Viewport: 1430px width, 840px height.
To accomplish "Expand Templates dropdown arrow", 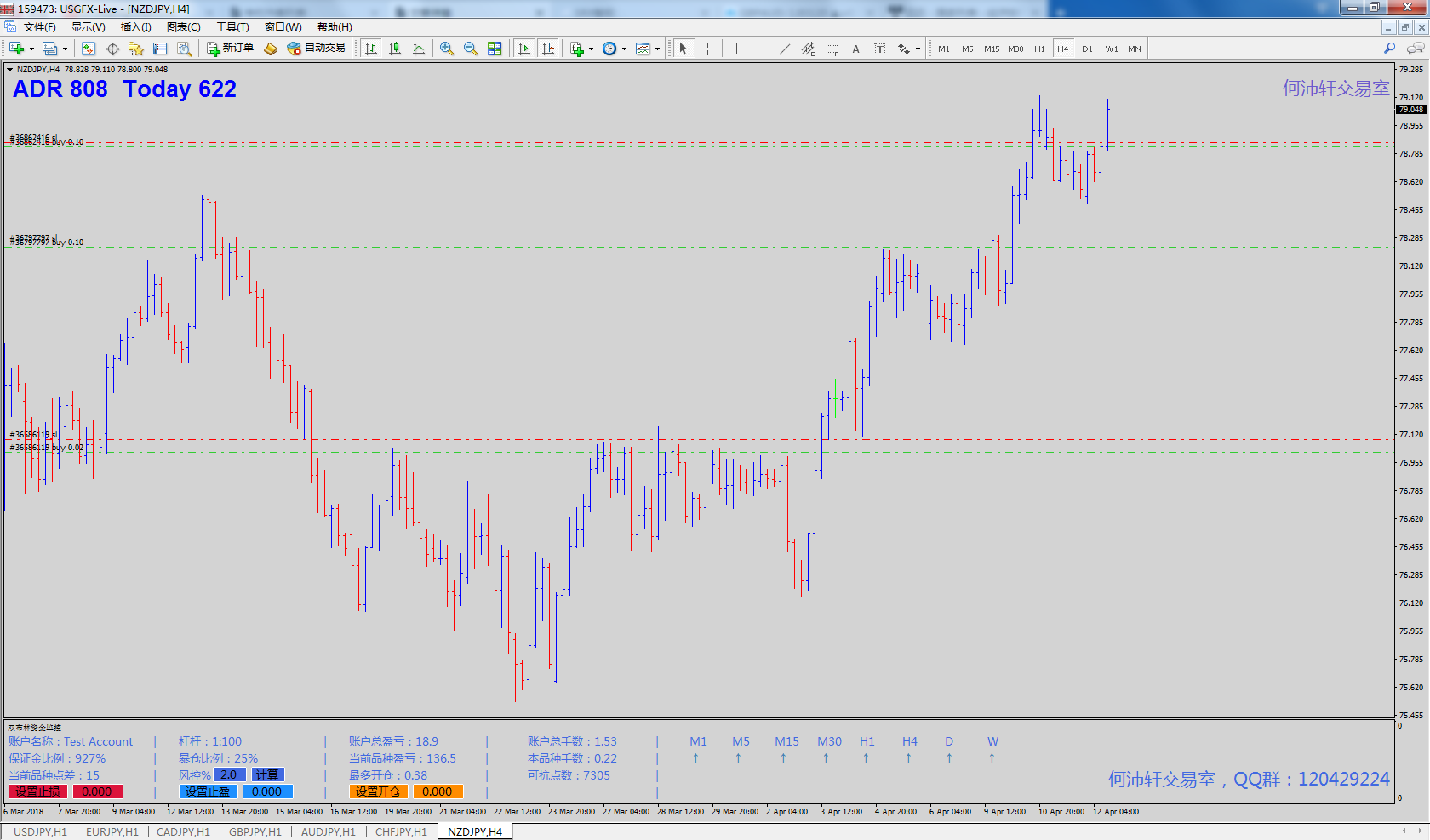I will click(x=657, y=49).
